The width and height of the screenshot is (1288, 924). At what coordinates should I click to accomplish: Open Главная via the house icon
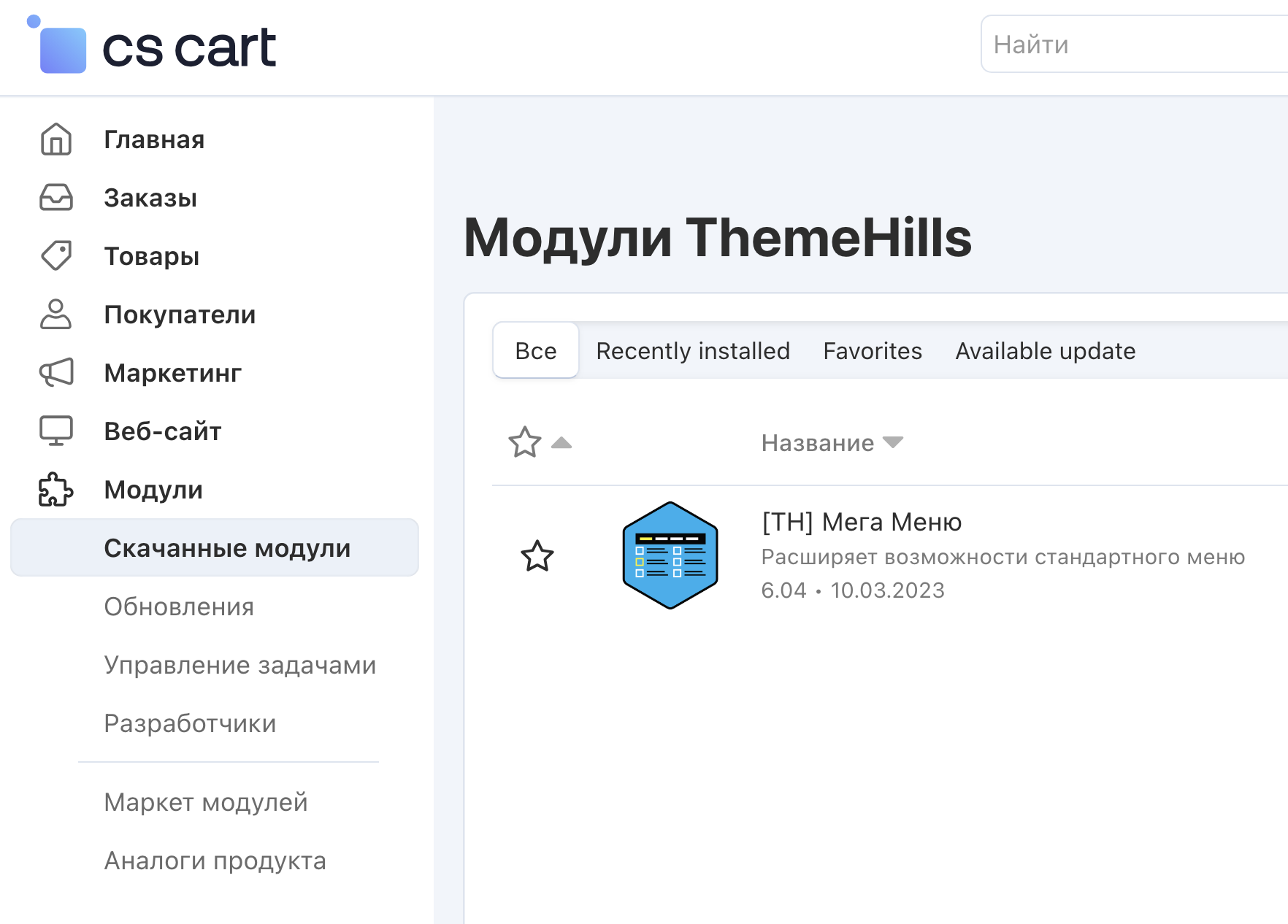click(x=56, y=139)
